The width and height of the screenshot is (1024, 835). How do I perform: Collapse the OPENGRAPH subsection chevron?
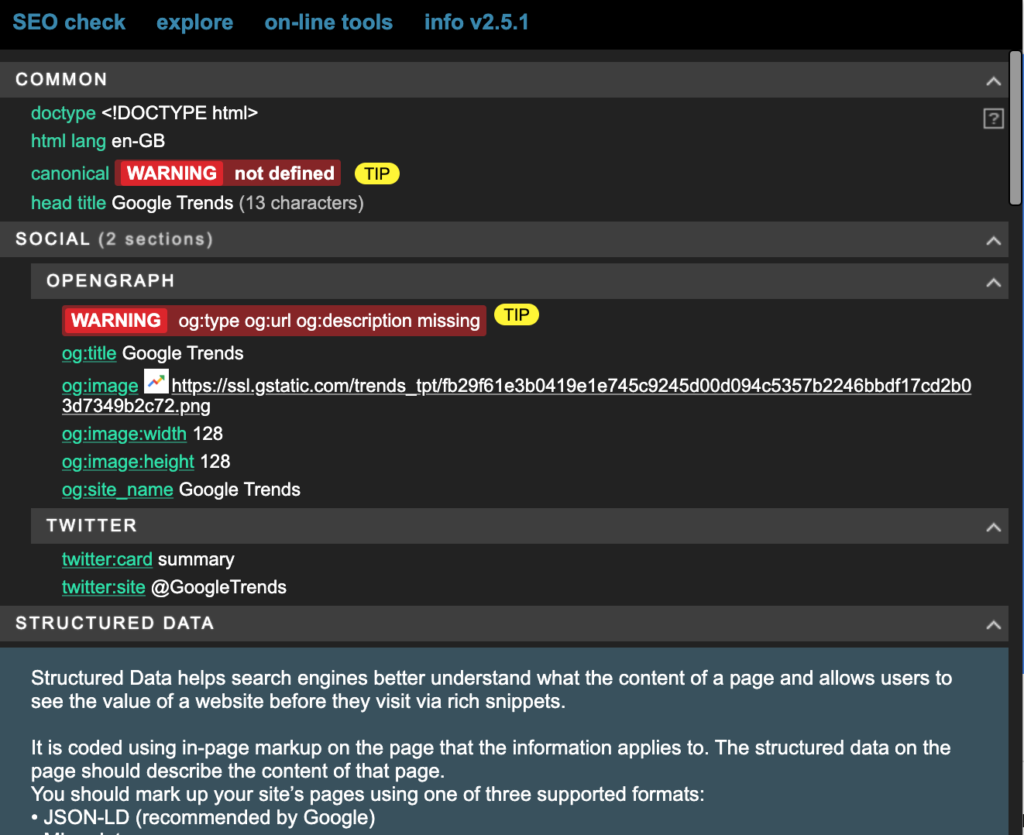pyautogui.click(x=993, y=282)
